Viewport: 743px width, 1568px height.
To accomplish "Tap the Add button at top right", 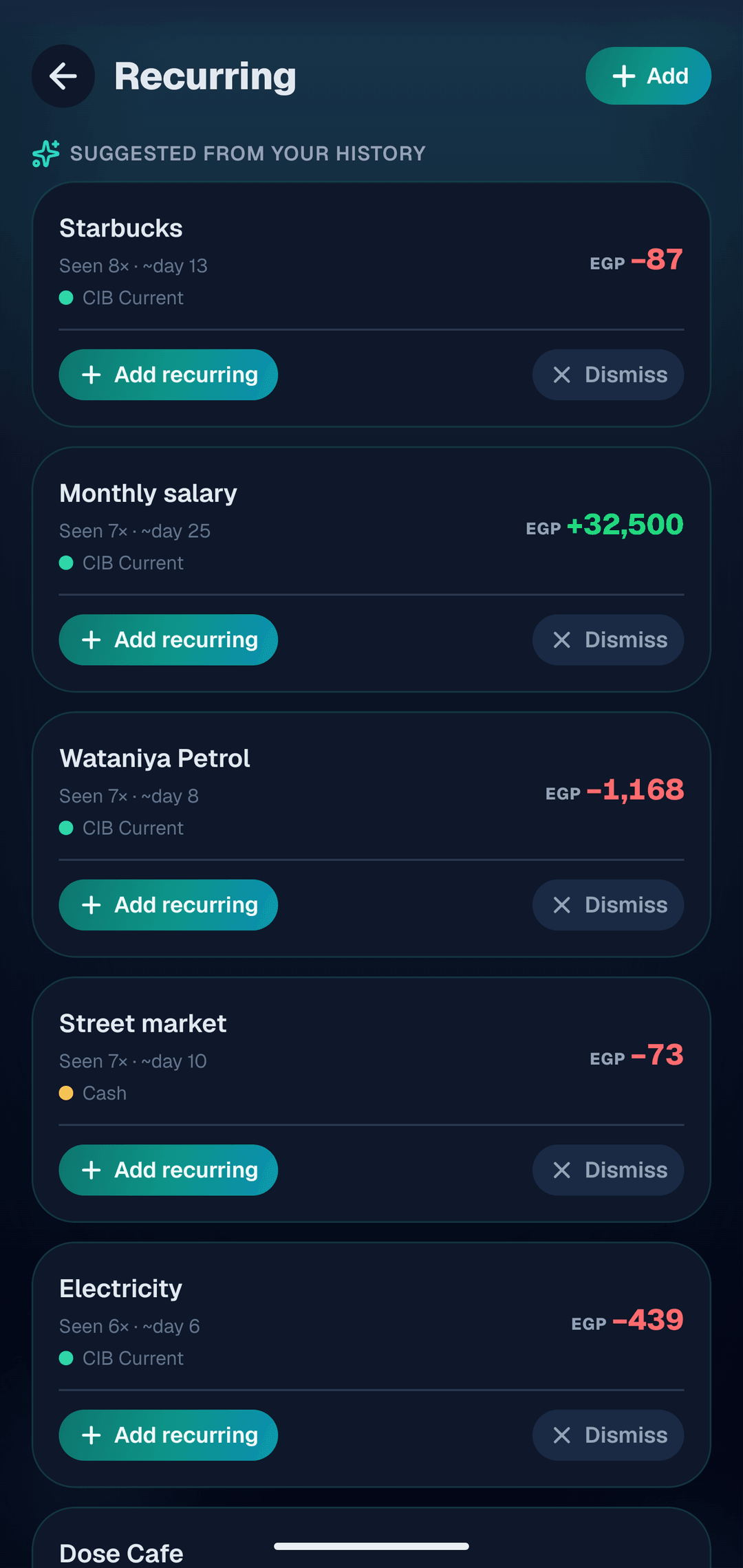I will pyautogui.click(x=648, y=76).
